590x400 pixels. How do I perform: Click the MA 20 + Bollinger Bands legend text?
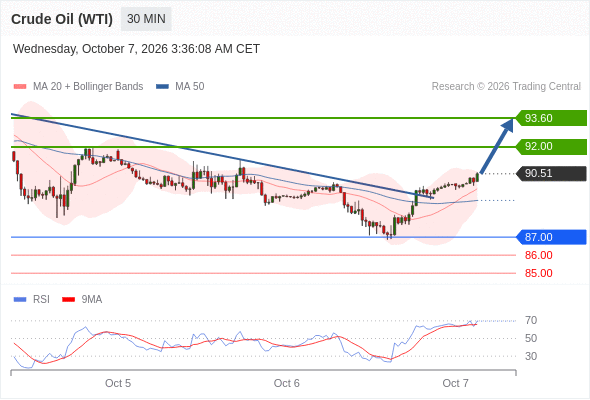point(88,87)
